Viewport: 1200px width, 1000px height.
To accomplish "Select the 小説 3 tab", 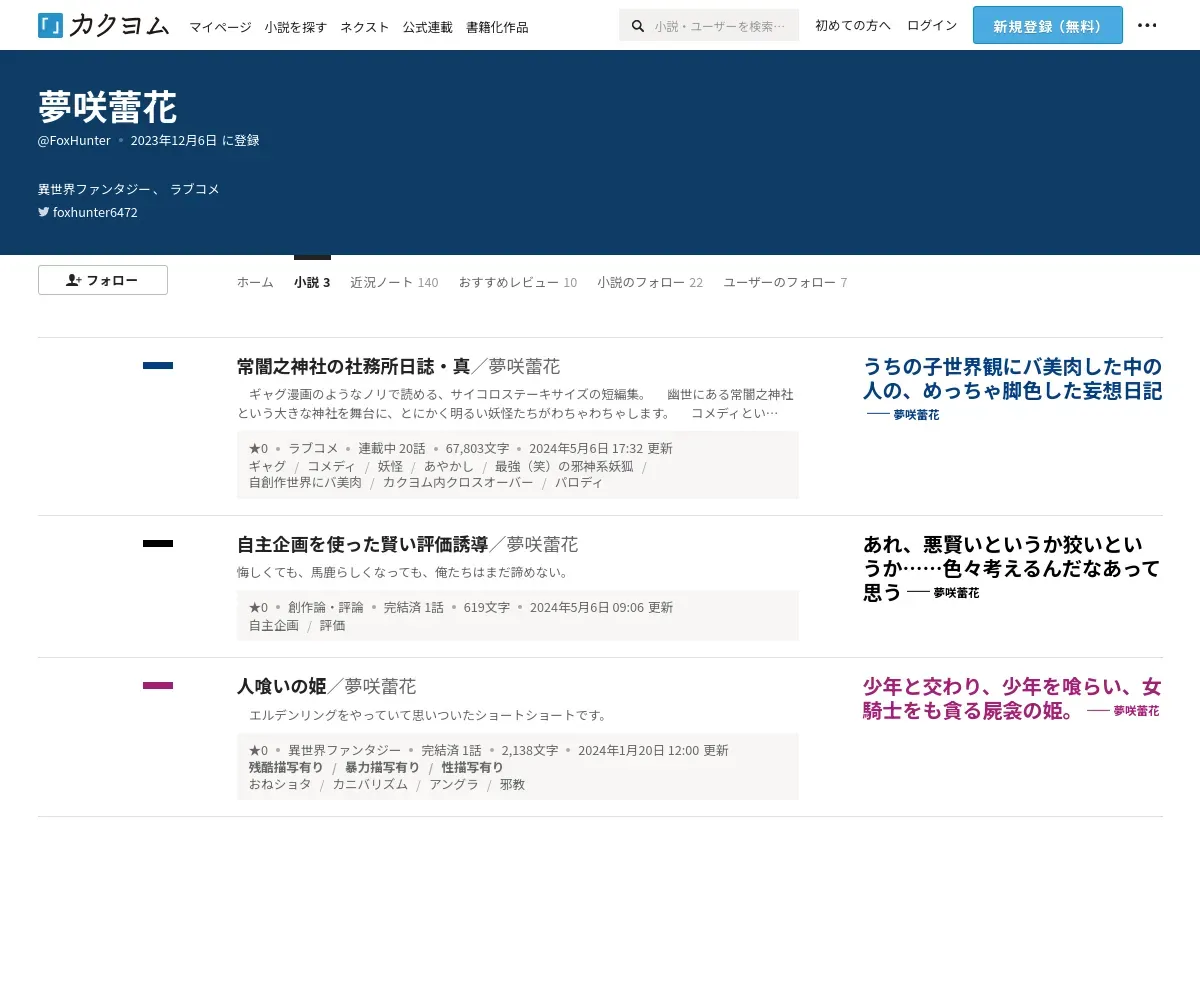I will (x=312, y=283).
